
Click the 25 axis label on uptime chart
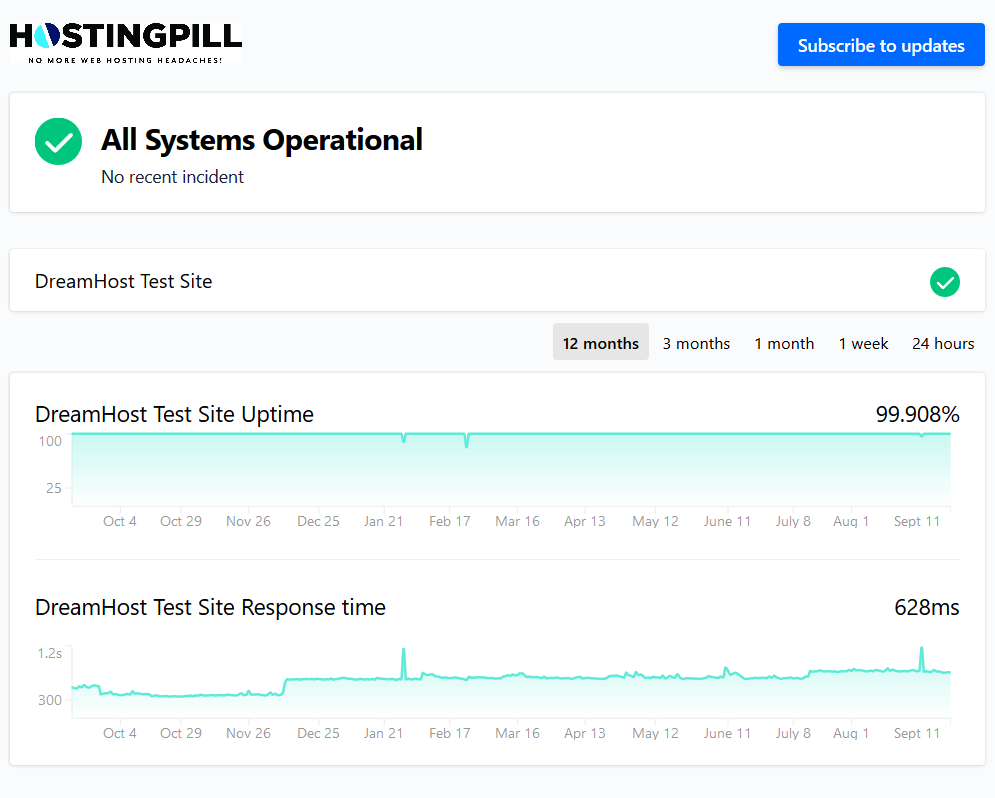pyautogui.click(x=53, y=488)
